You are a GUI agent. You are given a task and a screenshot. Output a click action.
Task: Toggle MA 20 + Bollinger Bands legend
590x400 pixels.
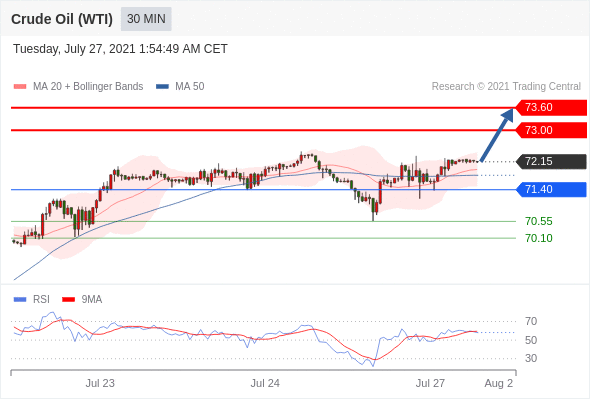coord(78,87)
